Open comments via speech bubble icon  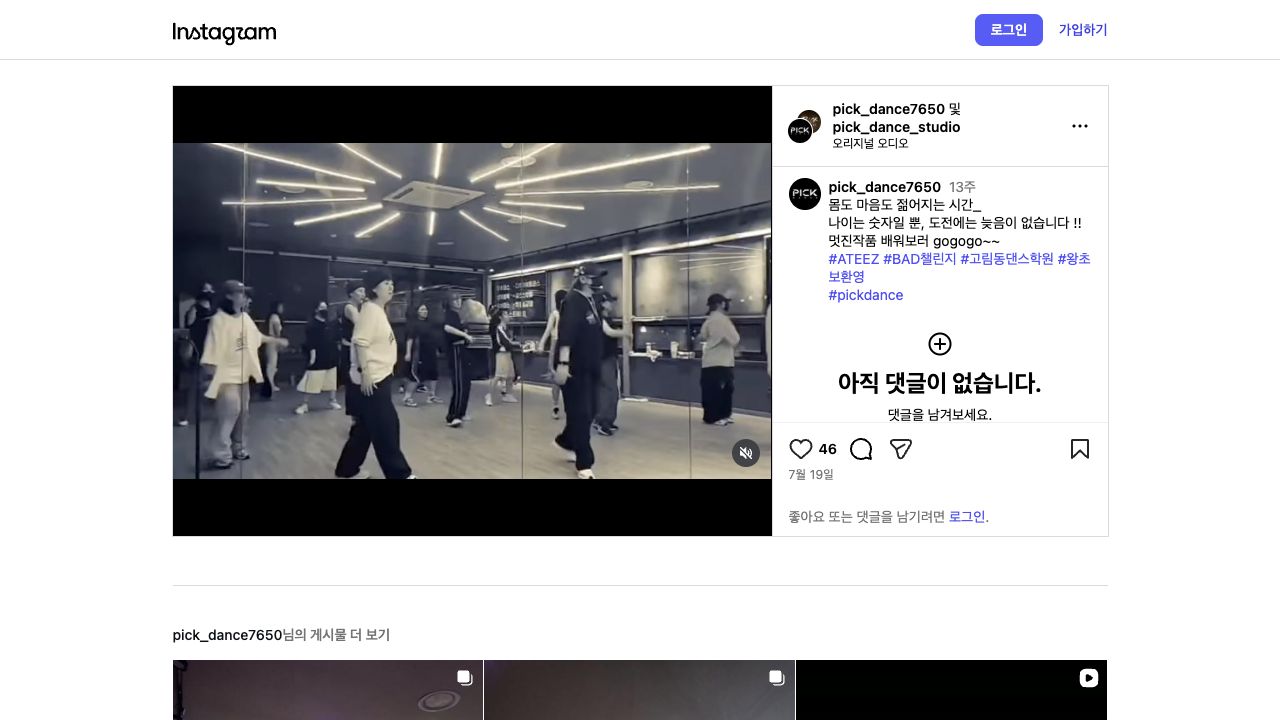point(861,449)
